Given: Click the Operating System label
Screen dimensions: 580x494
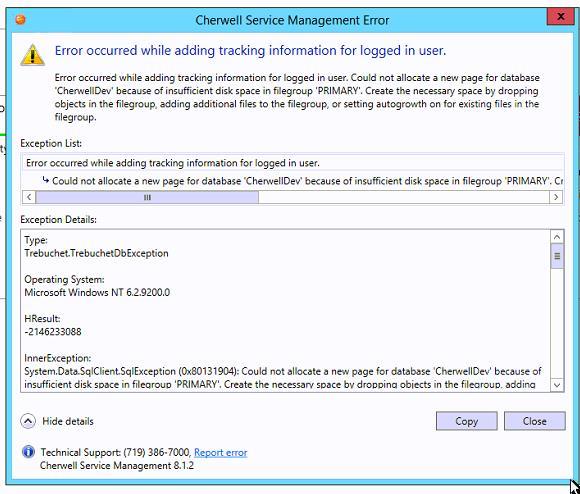Looking at the screenshot, I should click(64, 280).
